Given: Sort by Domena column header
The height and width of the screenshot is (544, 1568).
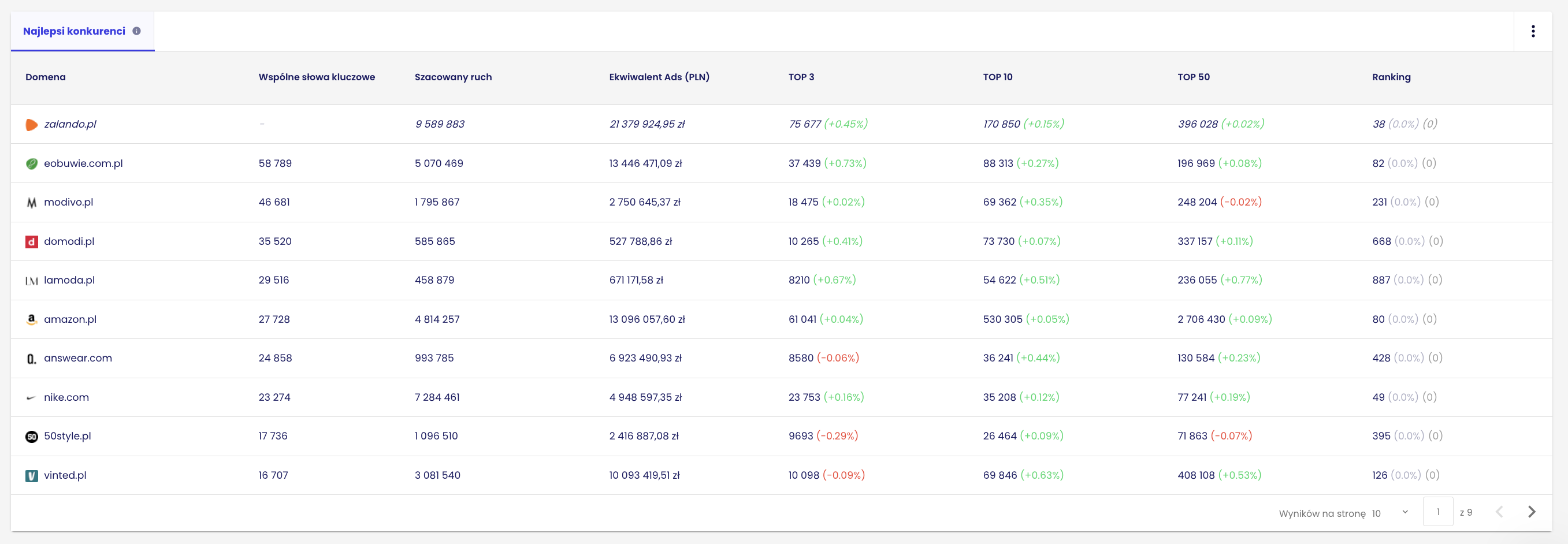Looking at the screenshot, I should click(x=46, y=77).
